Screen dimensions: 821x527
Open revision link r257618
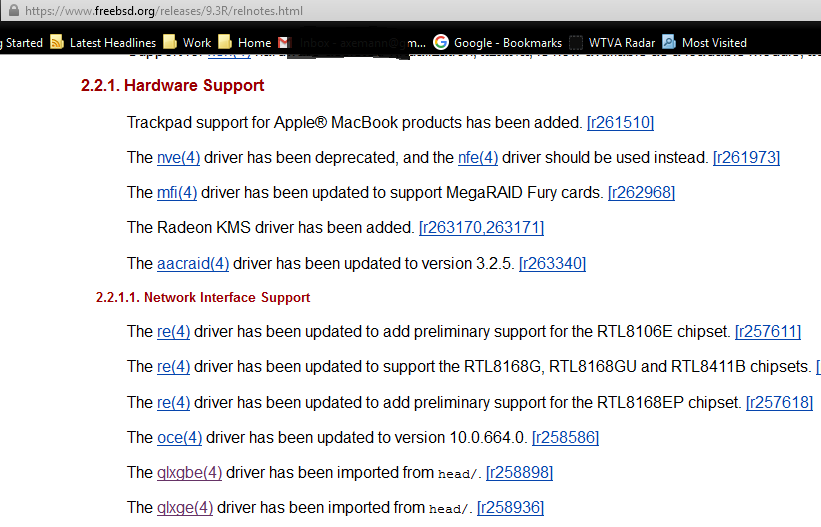pyautogui.click(x=780, y=403)
